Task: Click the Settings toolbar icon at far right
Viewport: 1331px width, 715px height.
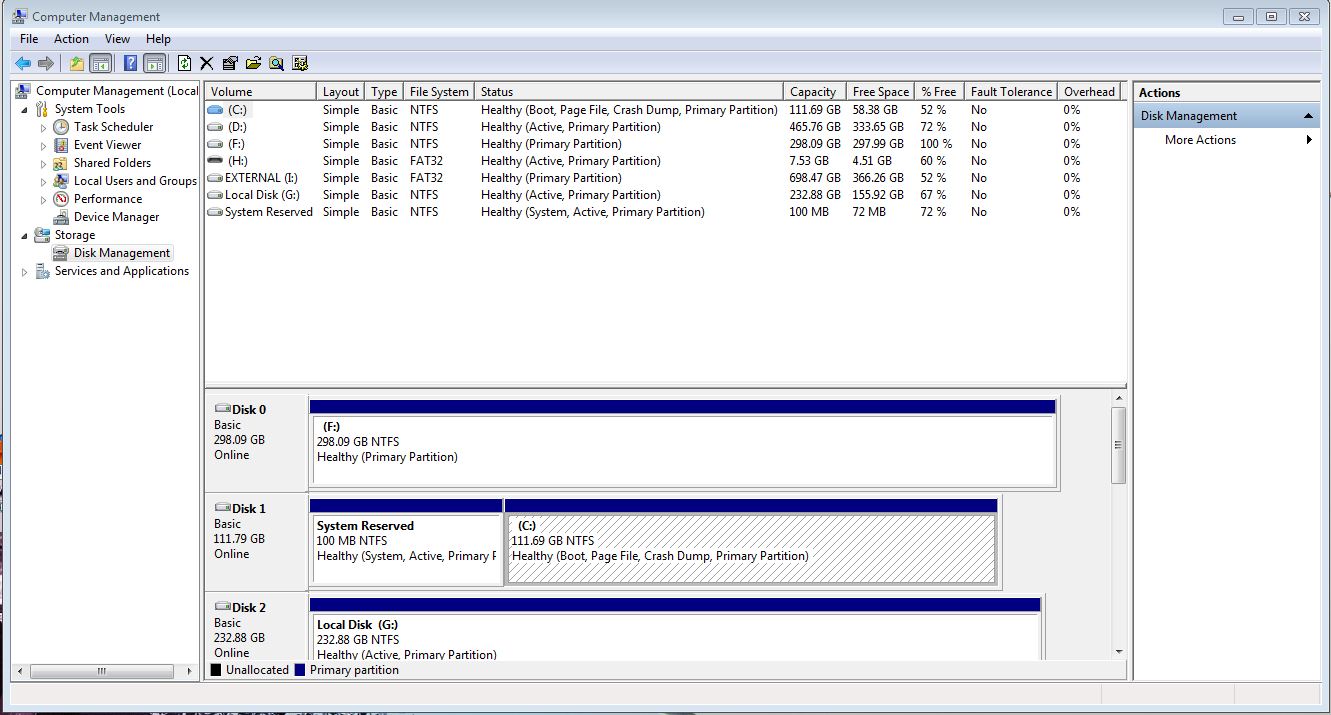Action: click(300, 63)
